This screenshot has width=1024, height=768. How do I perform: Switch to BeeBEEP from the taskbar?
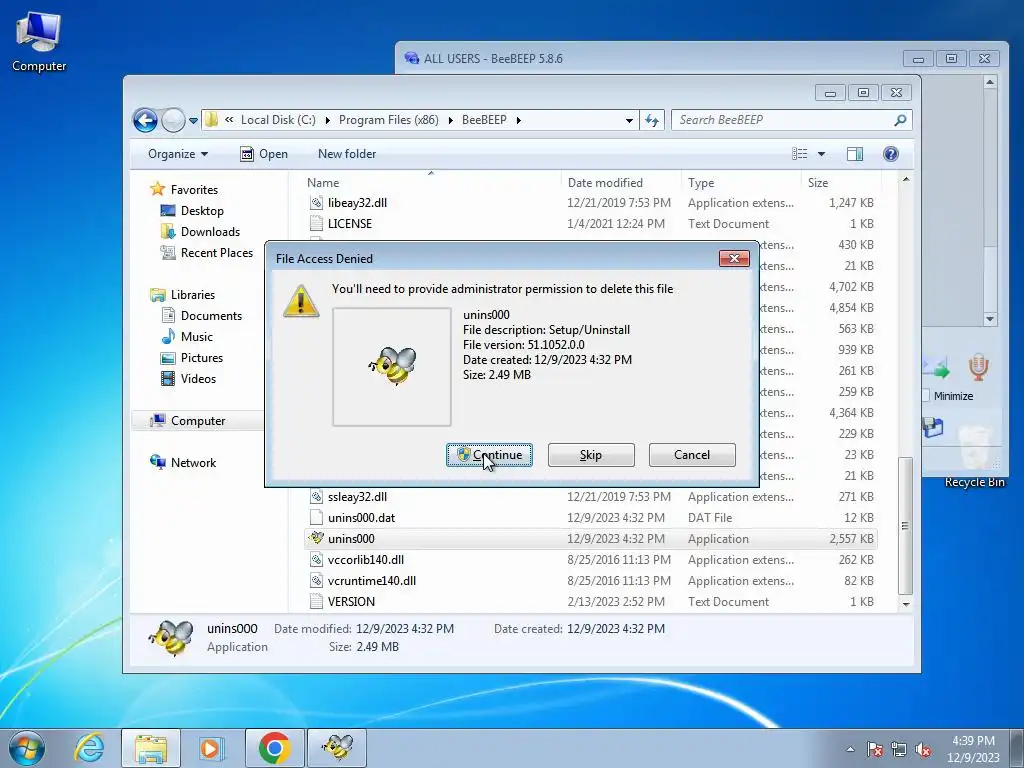click(x=337, y=748)
